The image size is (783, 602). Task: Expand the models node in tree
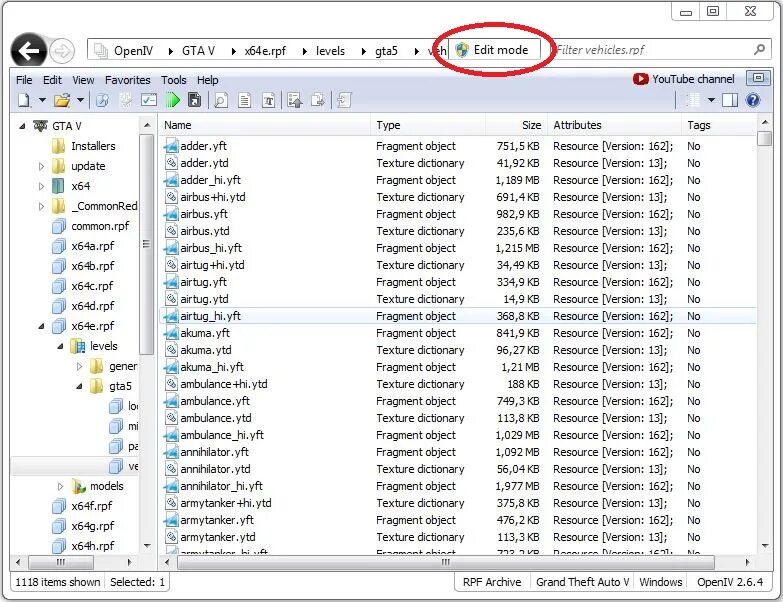pyautogui.click(x=60, y=486)
